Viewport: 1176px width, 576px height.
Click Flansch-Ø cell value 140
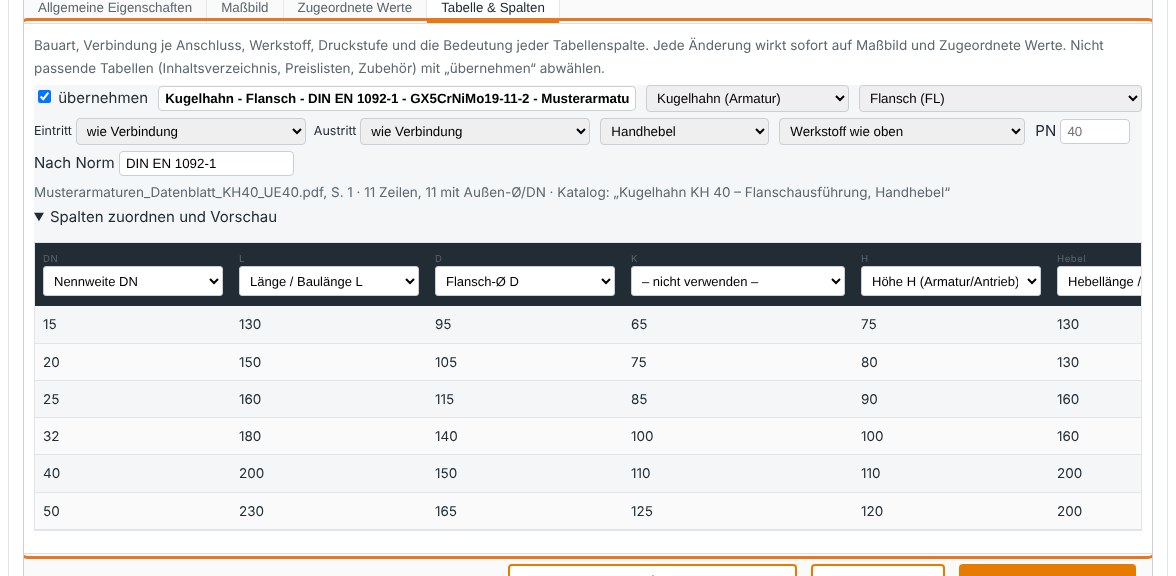point(446,436)
